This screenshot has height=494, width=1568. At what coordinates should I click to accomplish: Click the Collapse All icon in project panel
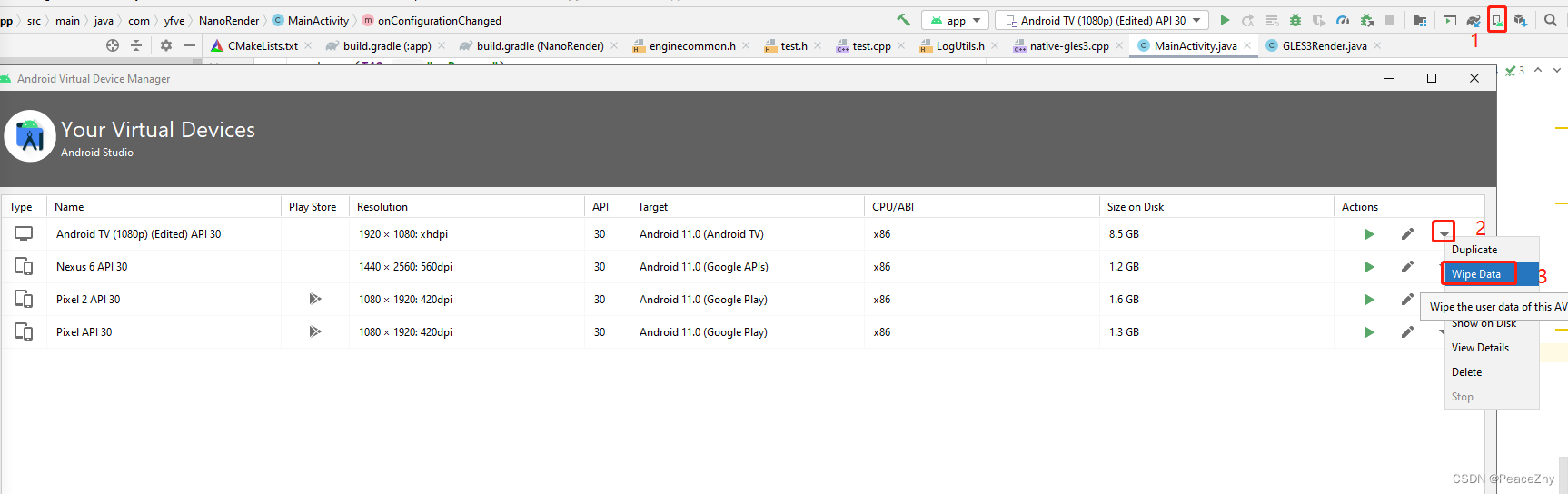(x=136, y=45)
